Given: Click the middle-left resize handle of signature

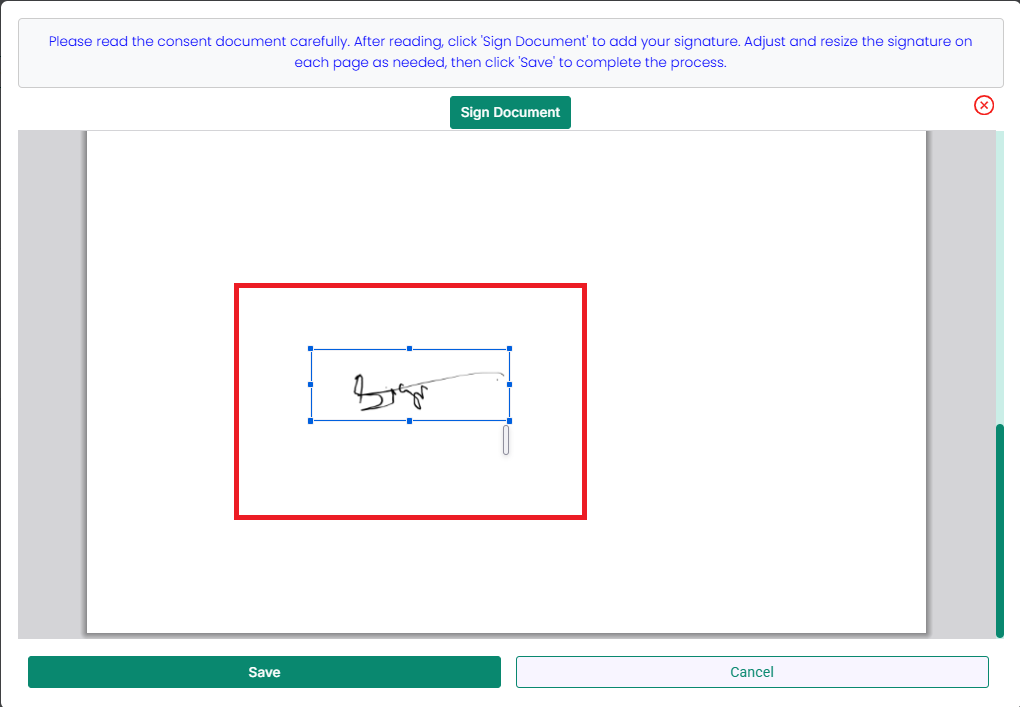Looking at the screenshot, I should 311,384.
